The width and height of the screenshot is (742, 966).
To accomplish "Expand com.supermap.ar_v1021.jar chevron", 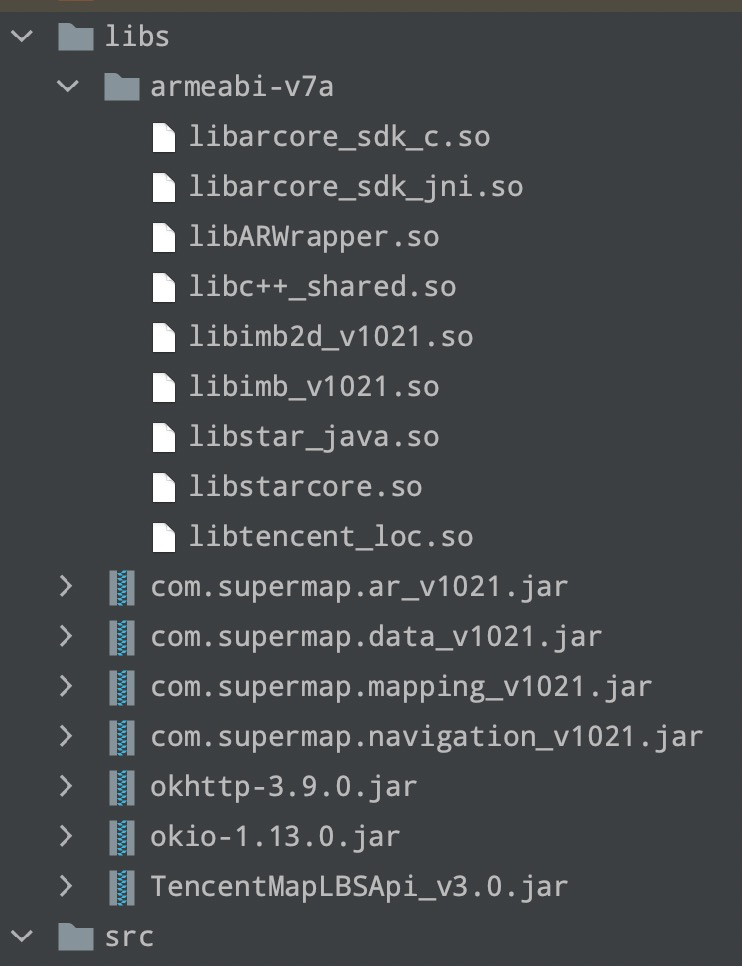I will click(67, 586).
